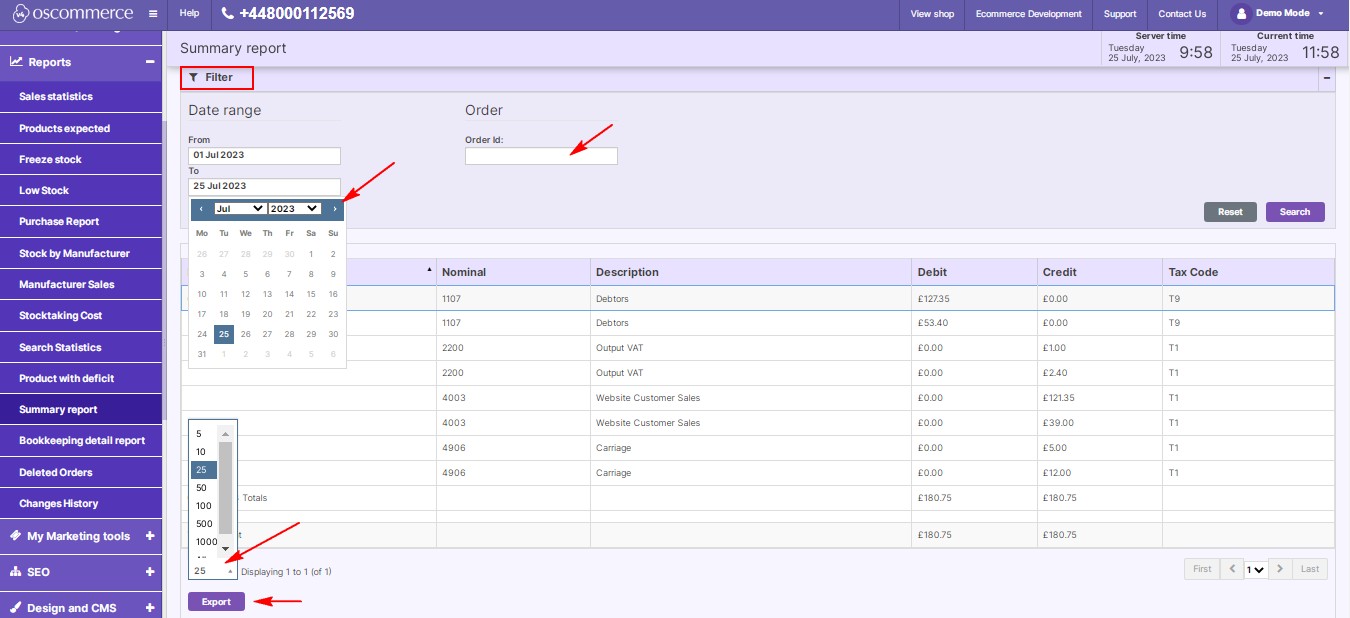
Task: Open View shop link
Action: [x=932, y=14]
